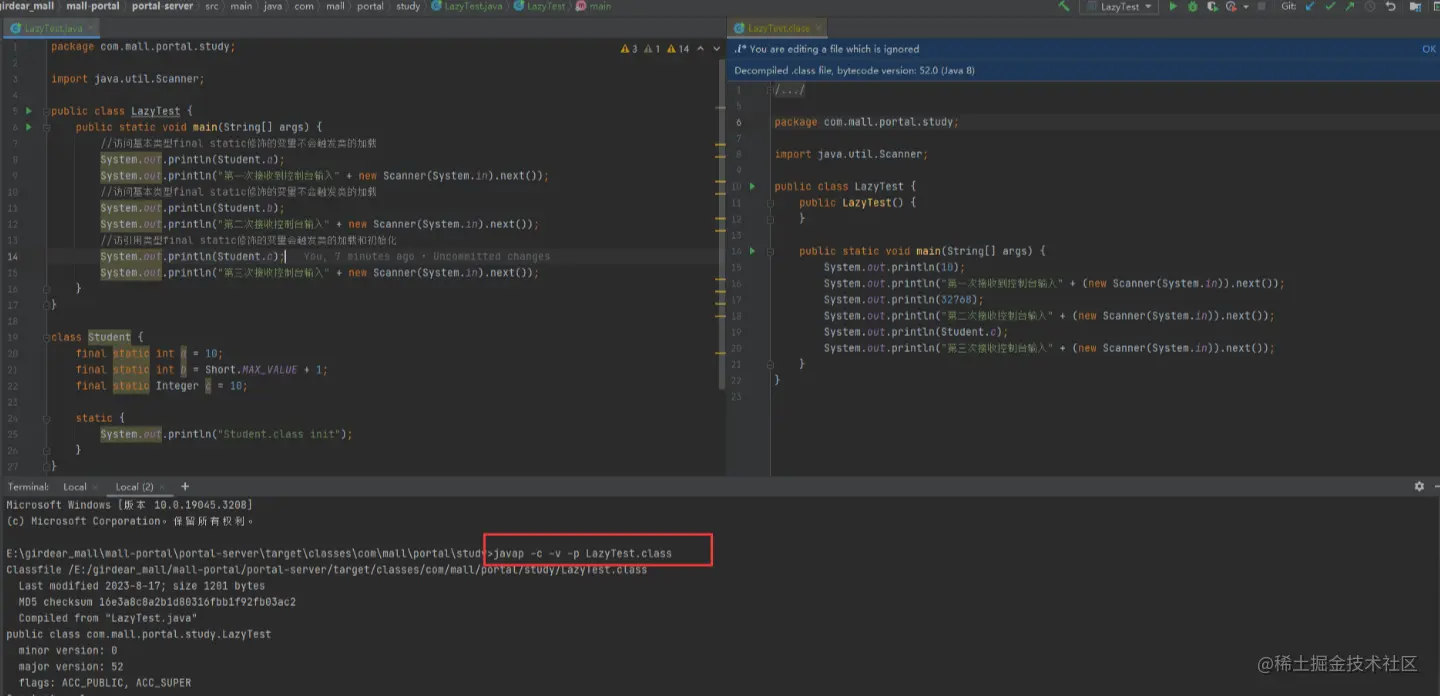Click run gutter icon beside decompiled main method
This screenshot has width=1440, height=696.
point(752,251)
